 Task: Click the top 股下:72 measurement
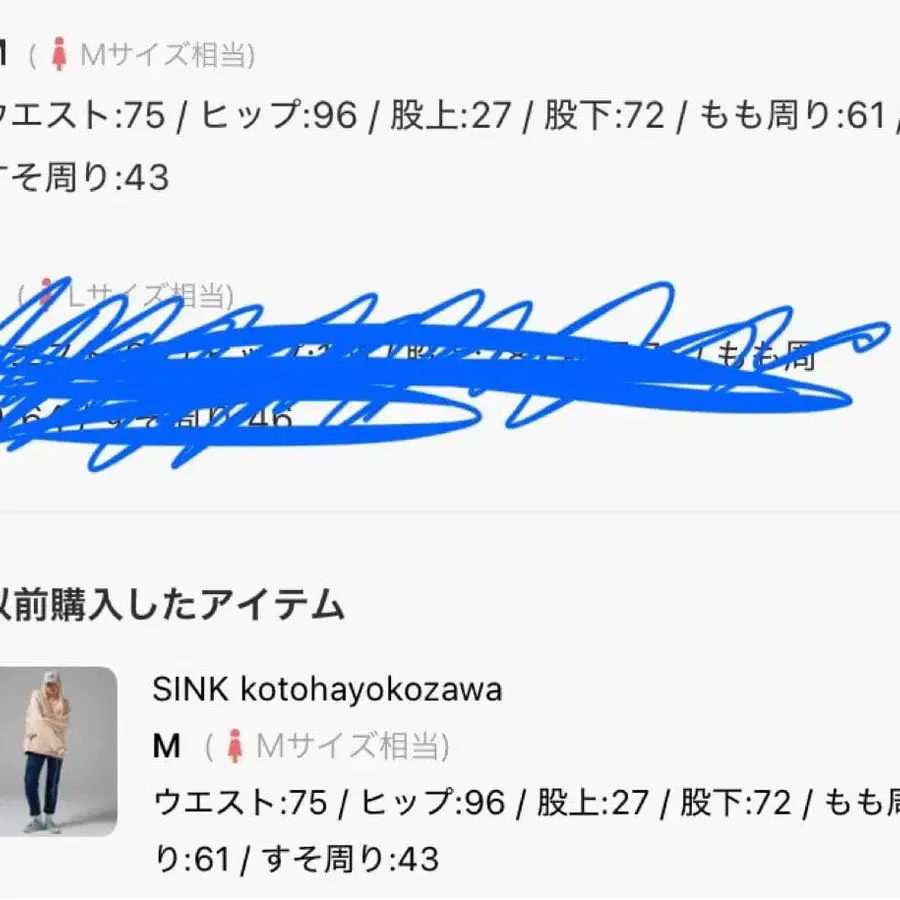pyautogui.click(x=604, y=115)
